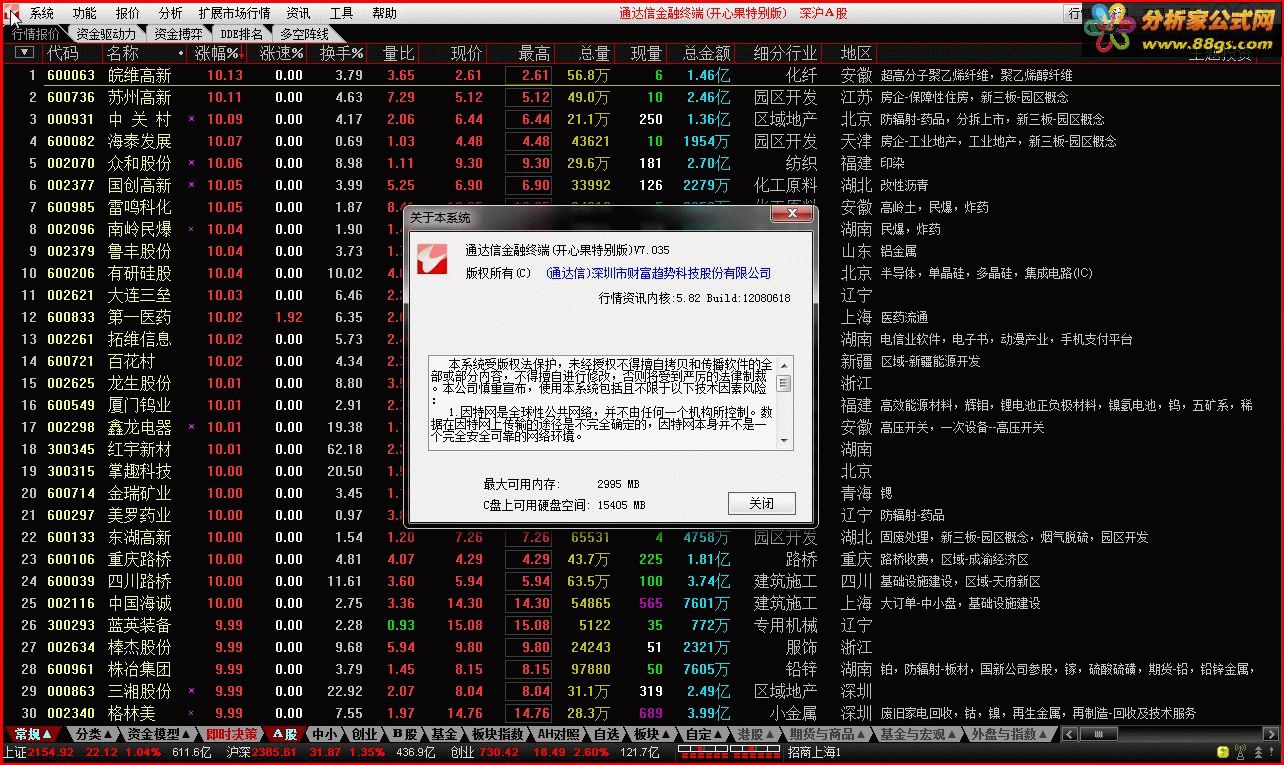Image resolution: width=1284 pixels, height=765 pixels.
Task: Click the app logo icon at top-left corner
Action: pyautogui.click(x=12, y=13)
